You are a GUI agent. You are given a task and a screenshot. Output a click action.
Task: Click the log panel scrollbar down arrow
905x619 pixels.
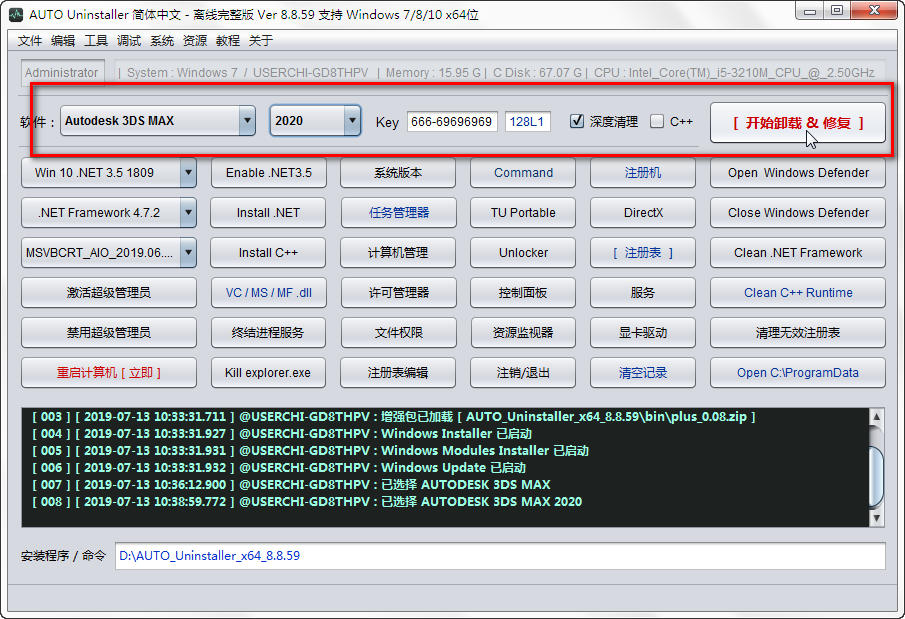tap(878, 516)
